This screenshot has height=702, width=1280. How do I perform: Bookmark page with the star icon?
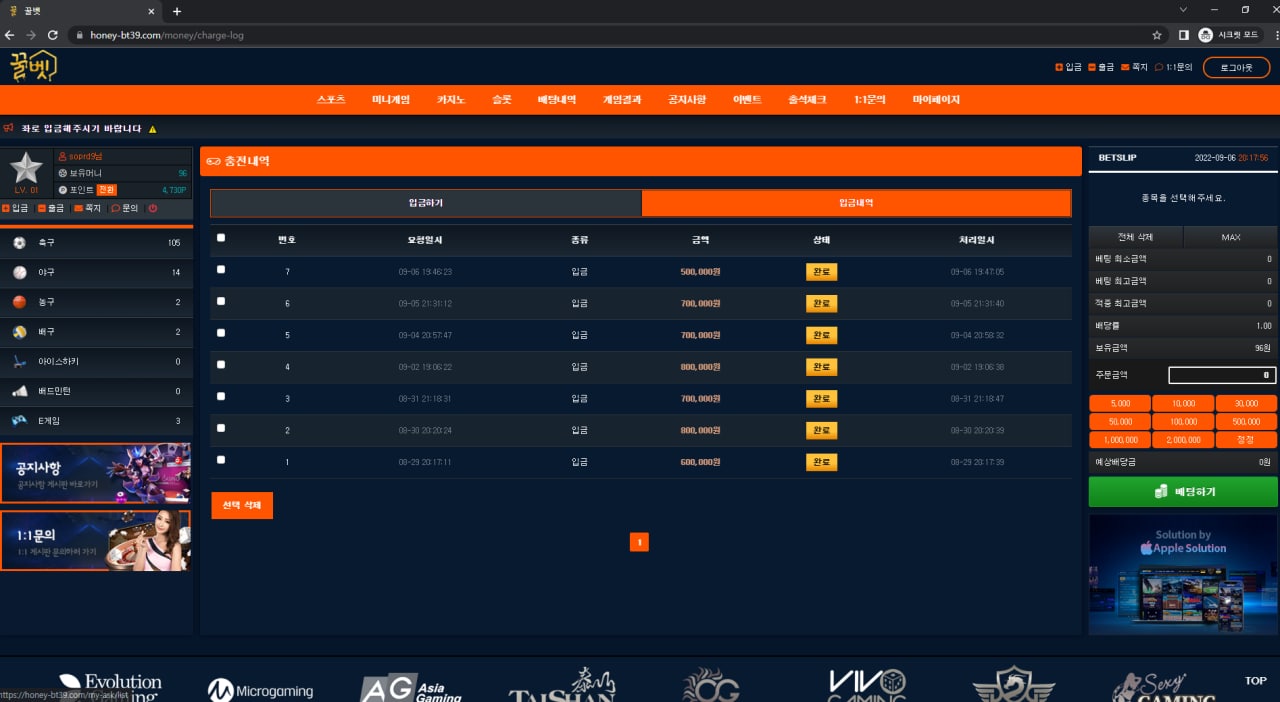click(1157, 35)
